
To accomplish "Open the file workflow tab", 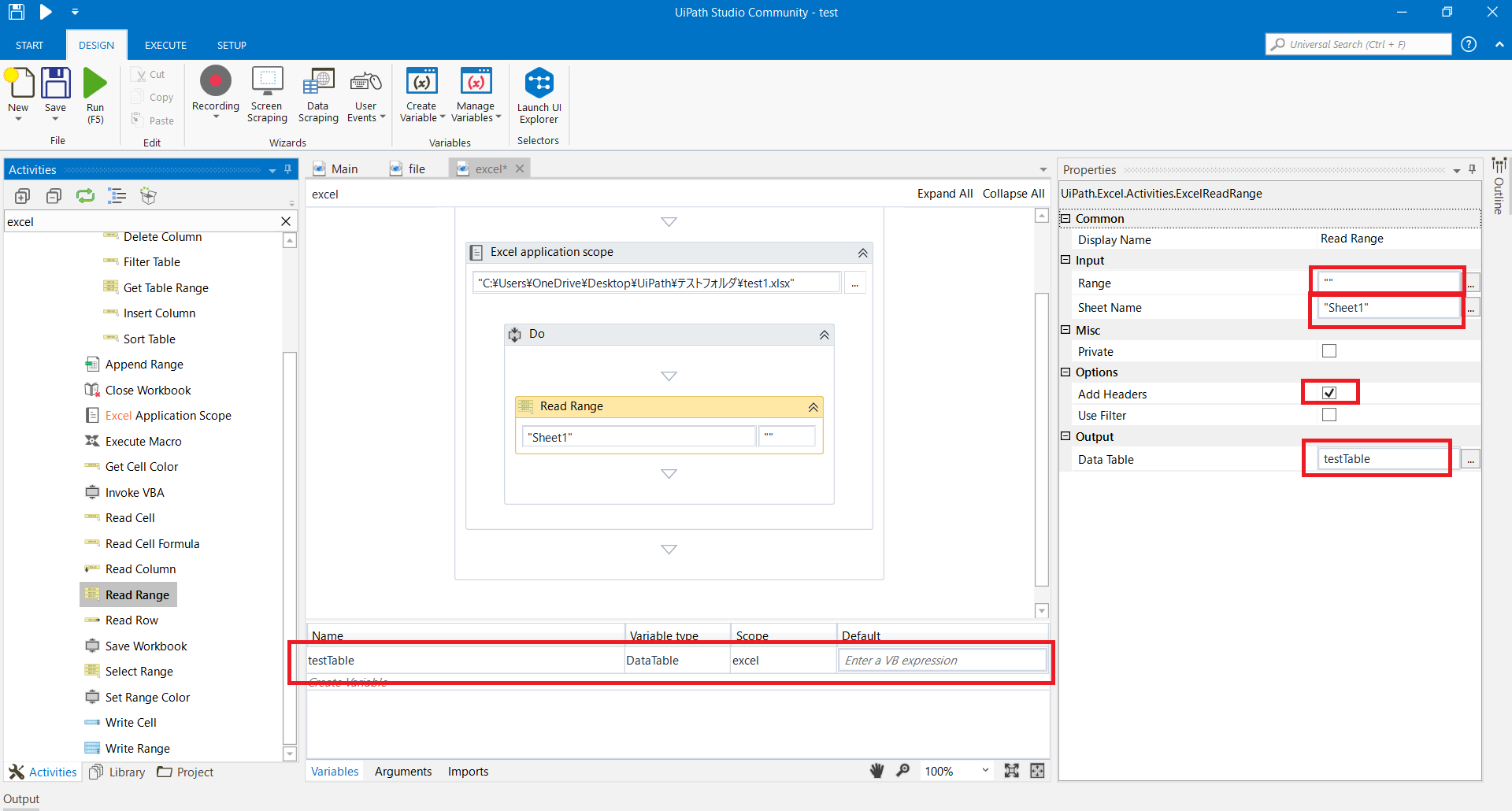I will (408, 168).
